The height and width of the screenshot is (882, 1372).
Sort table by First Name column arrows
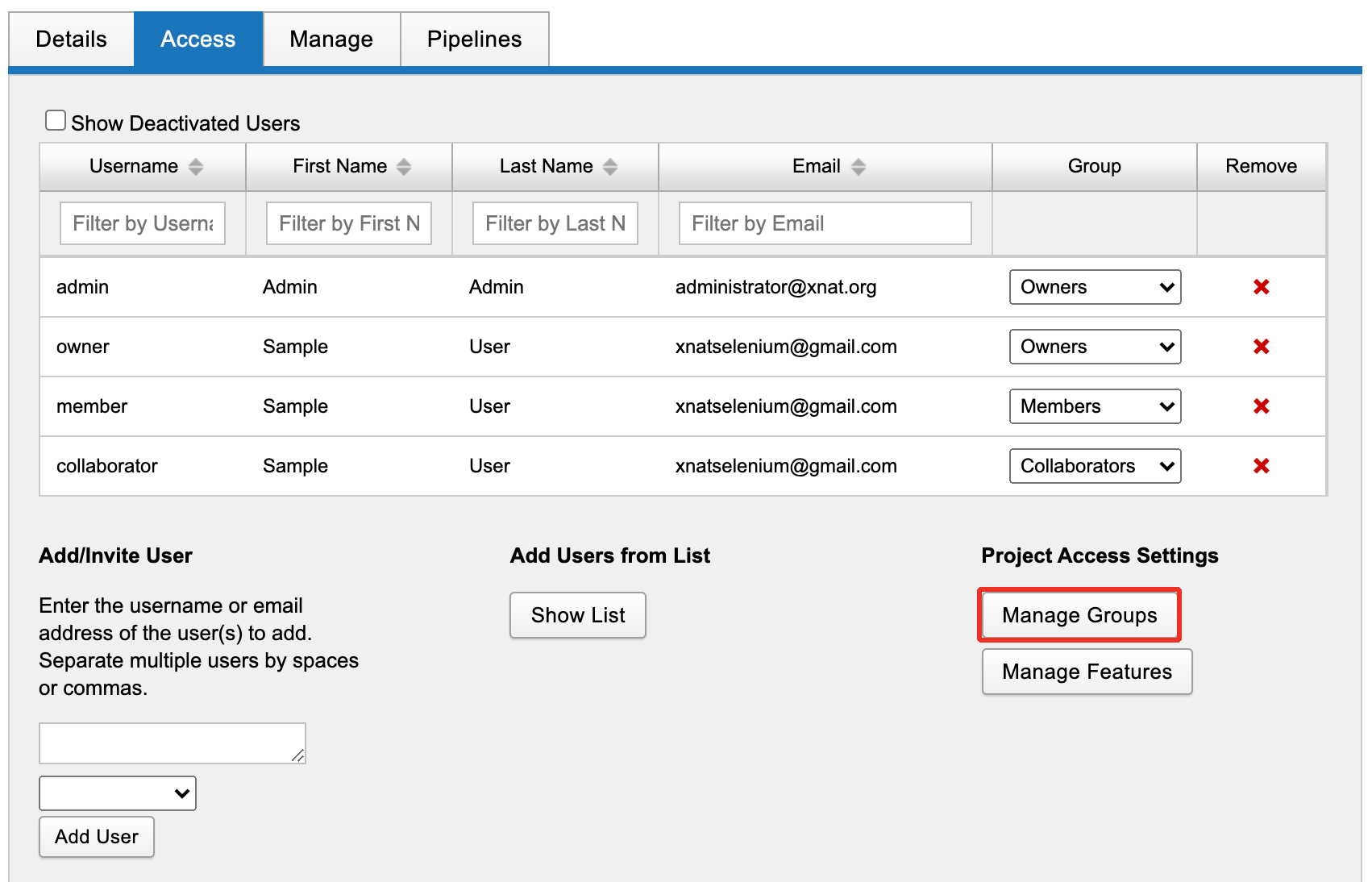pos(405,166)
